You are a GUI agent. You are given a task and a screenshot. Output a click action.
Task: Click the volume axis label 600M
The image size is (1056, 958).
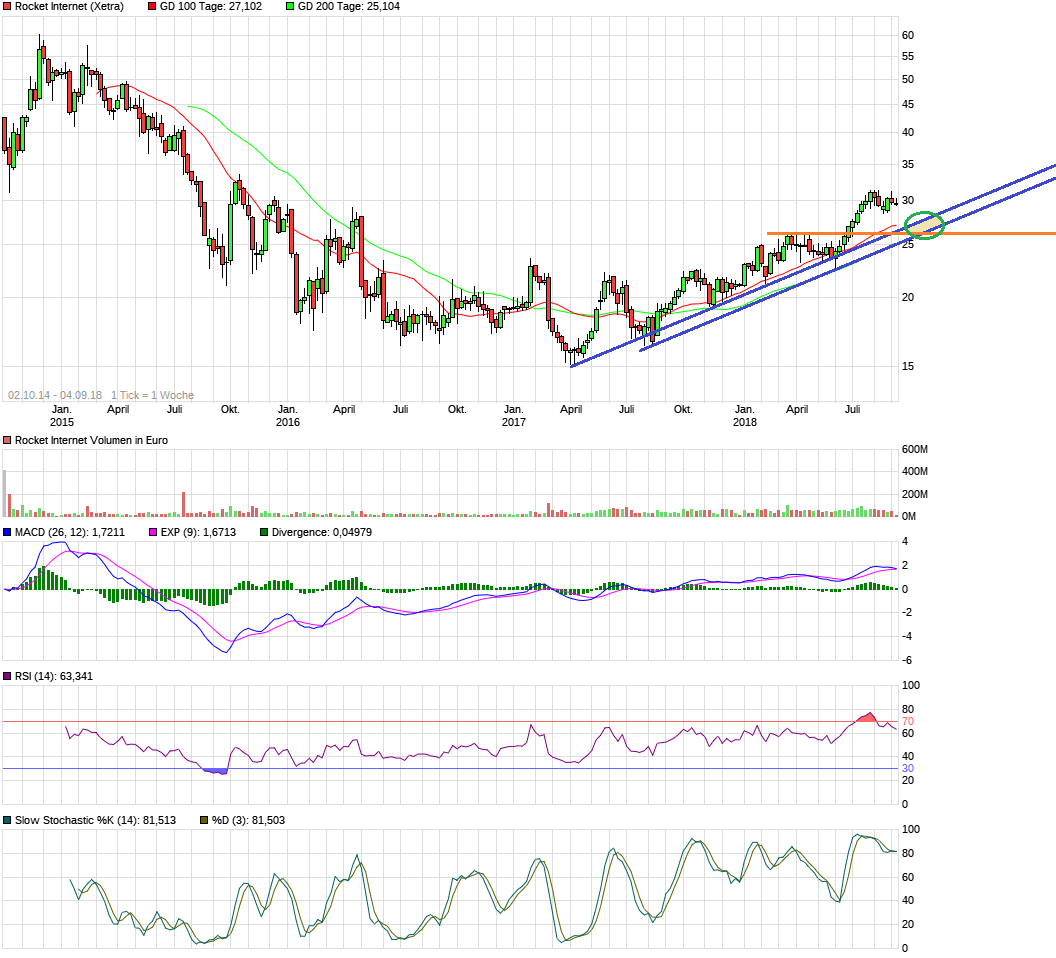[x=915, y=449]
